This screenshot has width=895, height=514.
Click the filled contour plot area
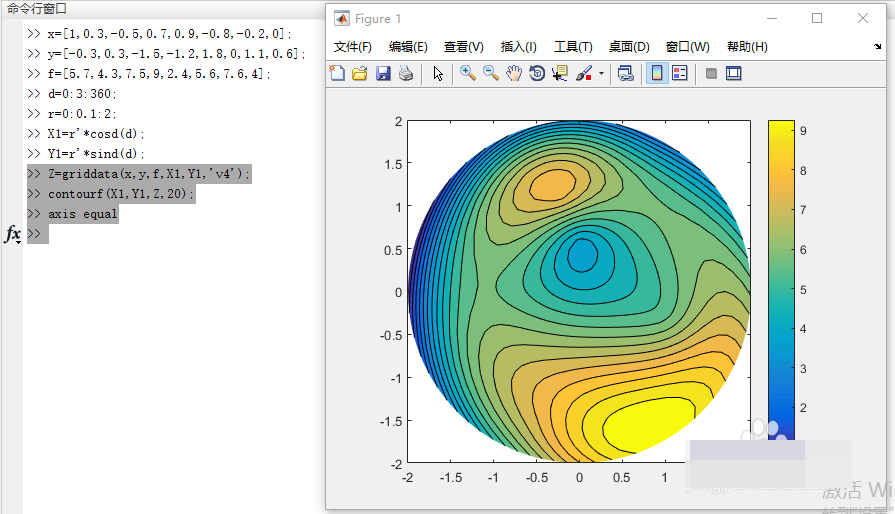coord(579,292)
